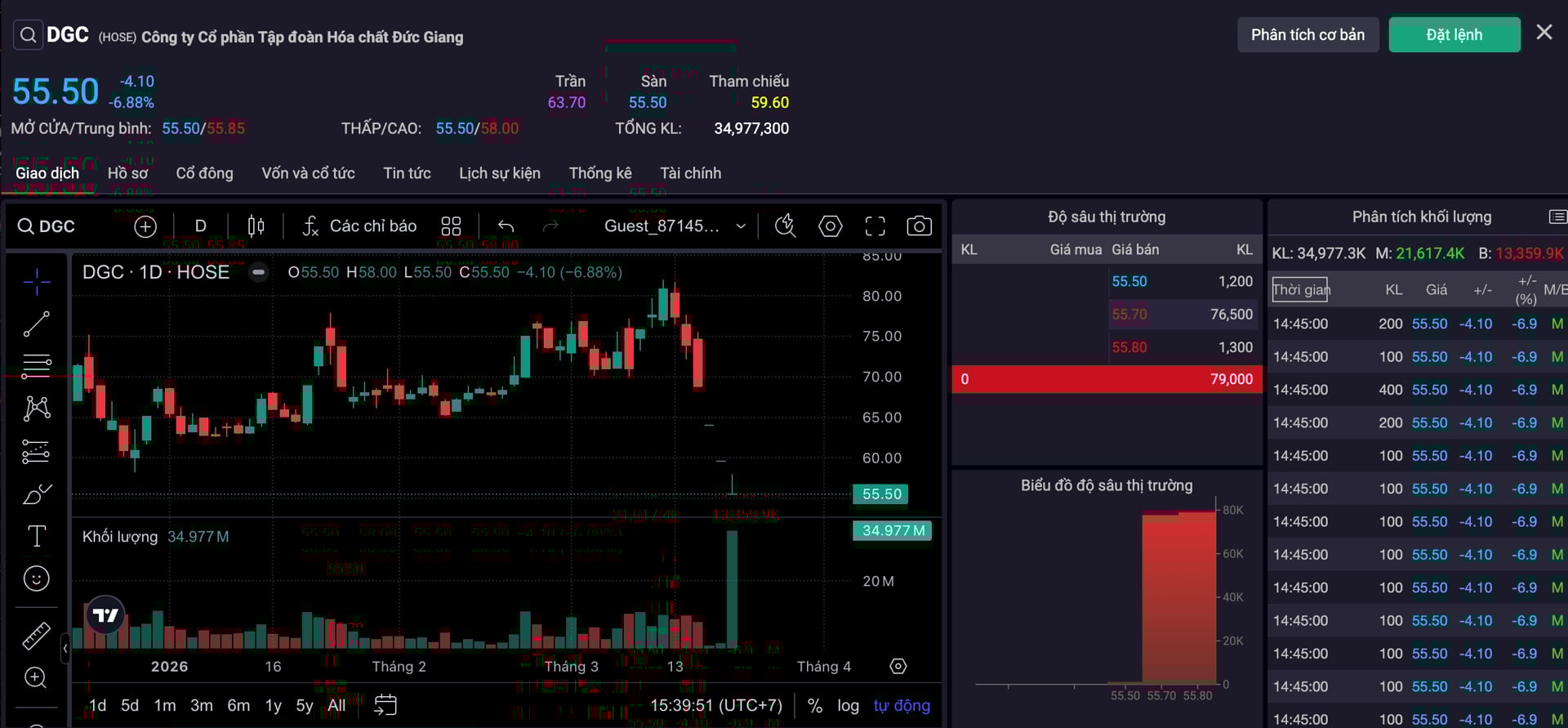This screenshot has height=728, width=1568.
Task: Toggle log scale on chart
Action: [848, 705]
